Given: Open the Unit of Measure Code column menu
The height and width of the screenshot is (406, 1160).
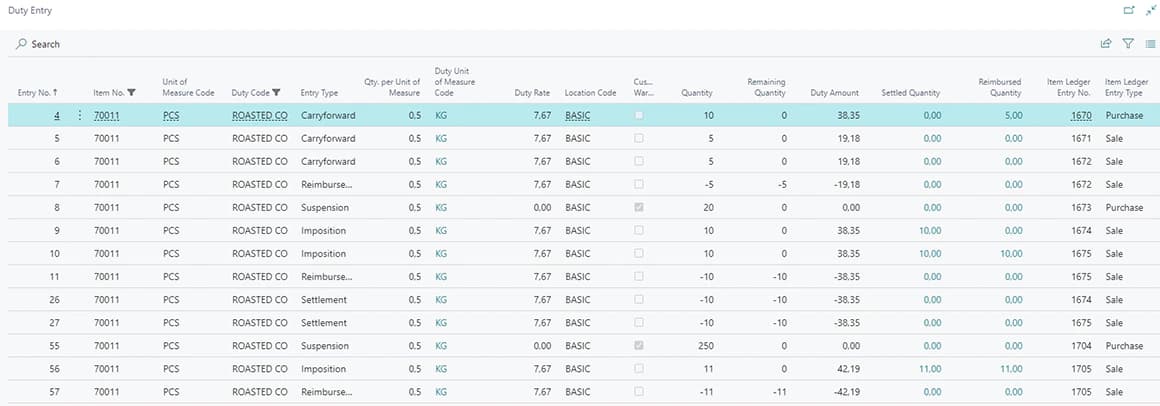Looking at the screenshot, I should [x=188, y=87].
